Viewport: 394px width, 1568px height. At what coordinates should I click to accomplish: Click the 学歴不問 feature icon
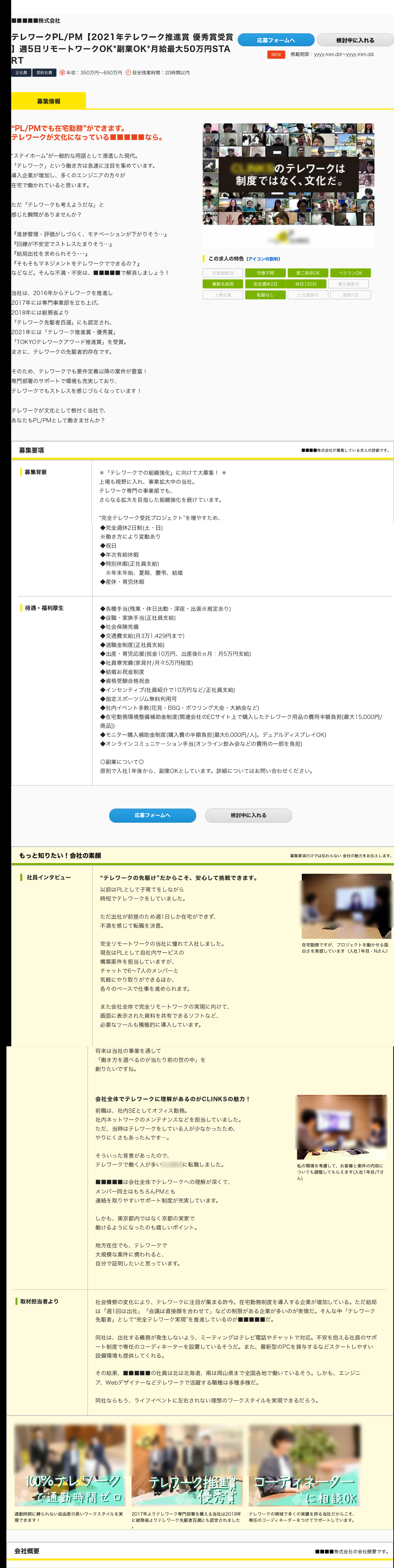[x=265, y=273]
